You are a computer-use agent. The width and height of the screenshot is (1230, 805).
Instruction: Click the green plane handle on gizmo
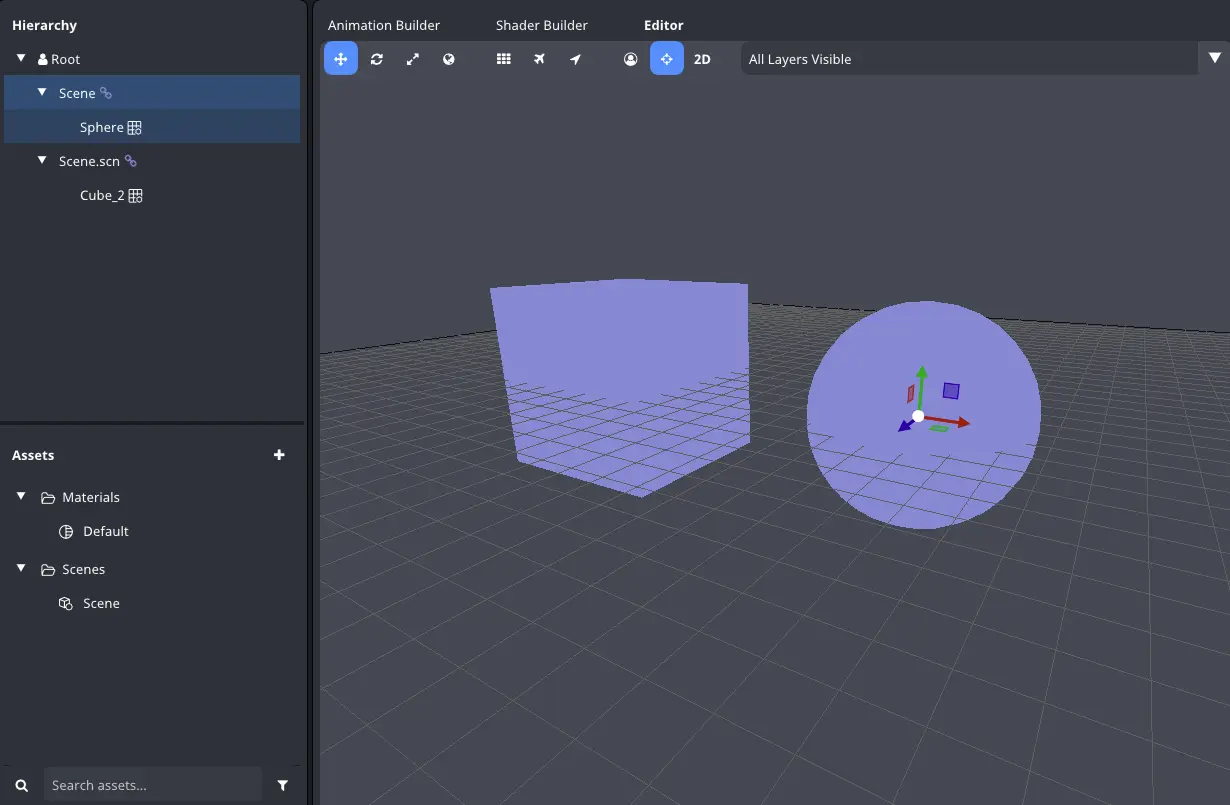pos(939,429)
